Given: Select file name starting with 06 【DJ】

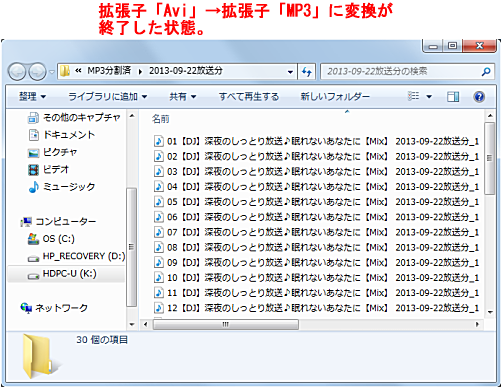Looking at the screenshot, I should 323,217.
